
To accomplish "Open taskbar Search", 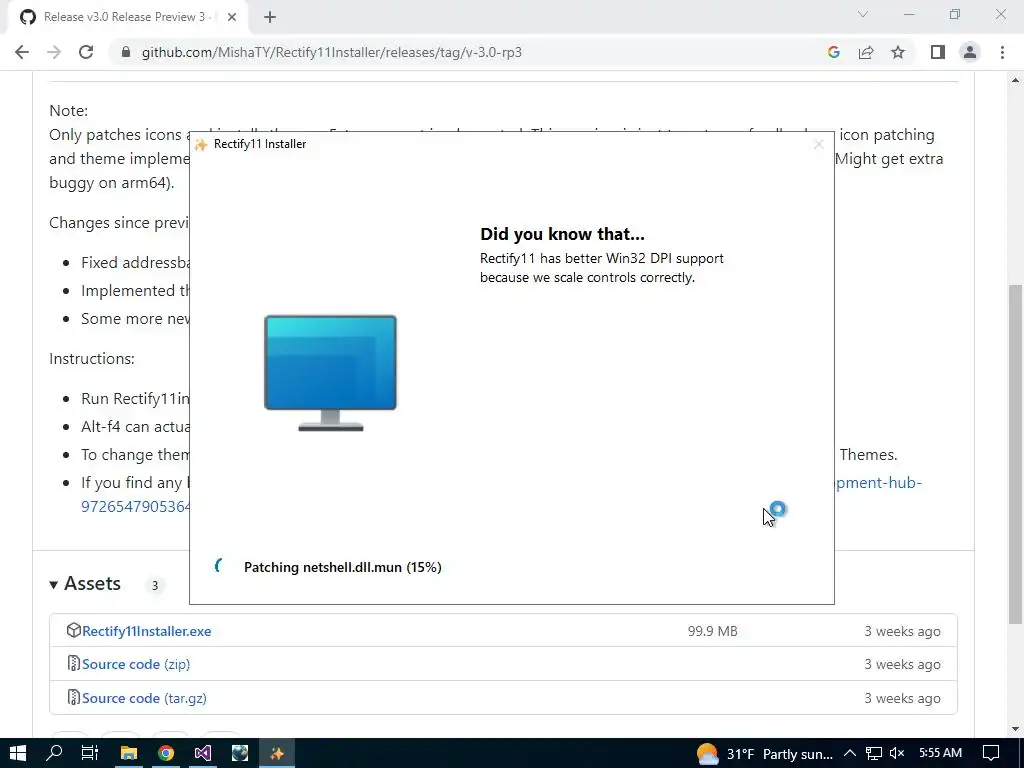I will (54, 753).
